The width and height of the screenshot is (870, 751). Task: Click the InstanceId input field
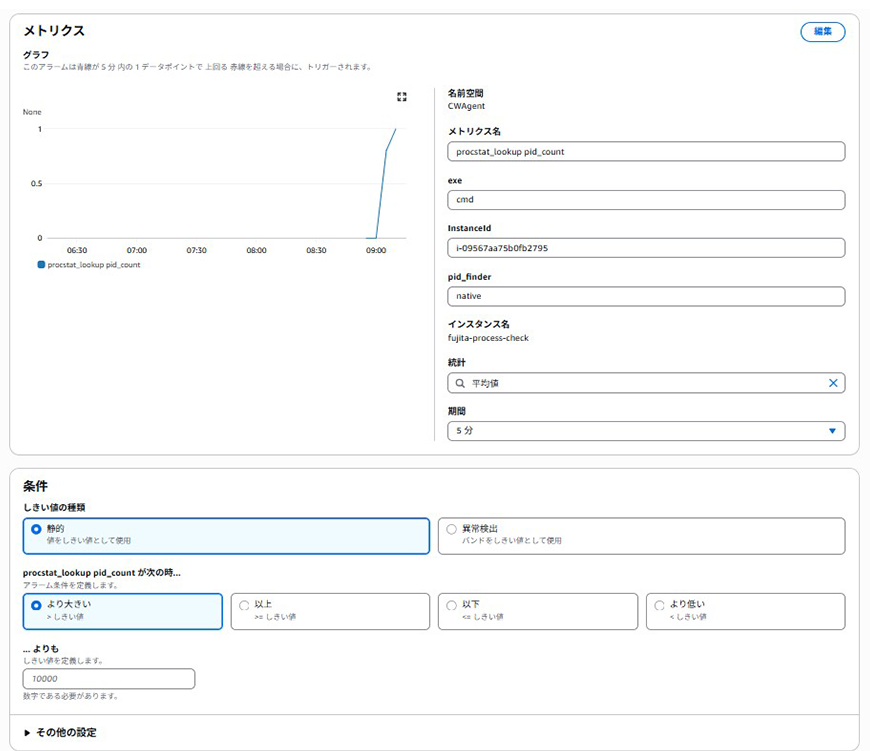[x=646, y=248]
